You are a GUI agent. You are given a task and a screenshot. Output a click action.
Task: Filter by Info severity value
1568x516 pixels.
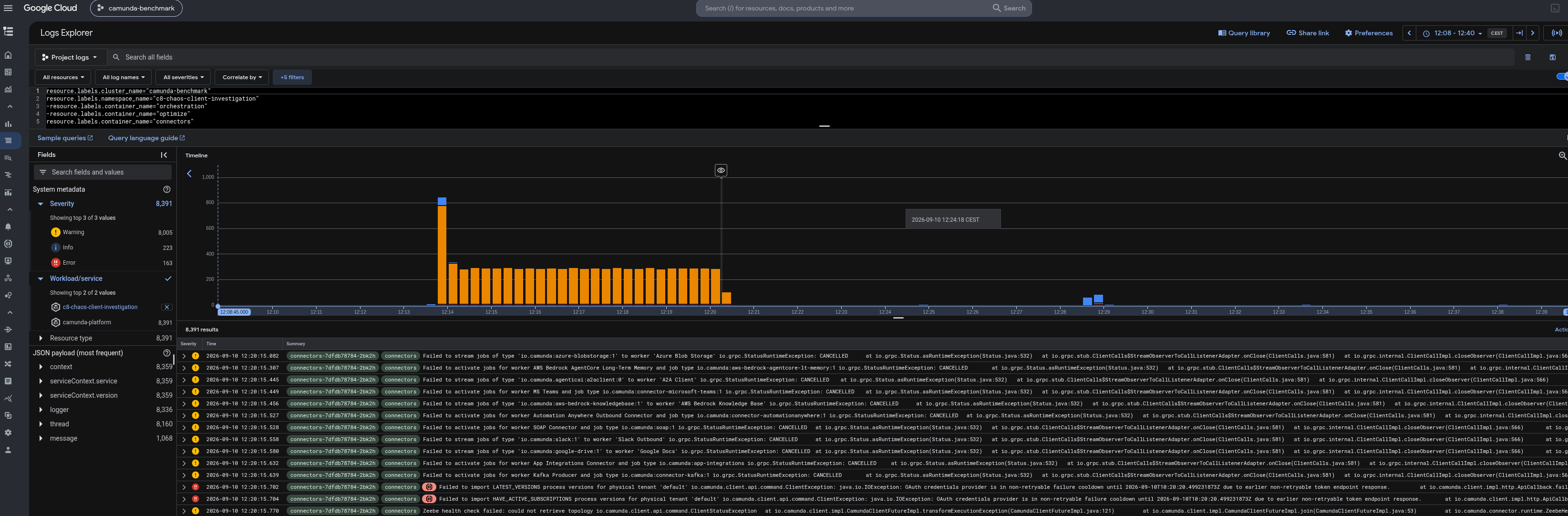click(68, 248)
